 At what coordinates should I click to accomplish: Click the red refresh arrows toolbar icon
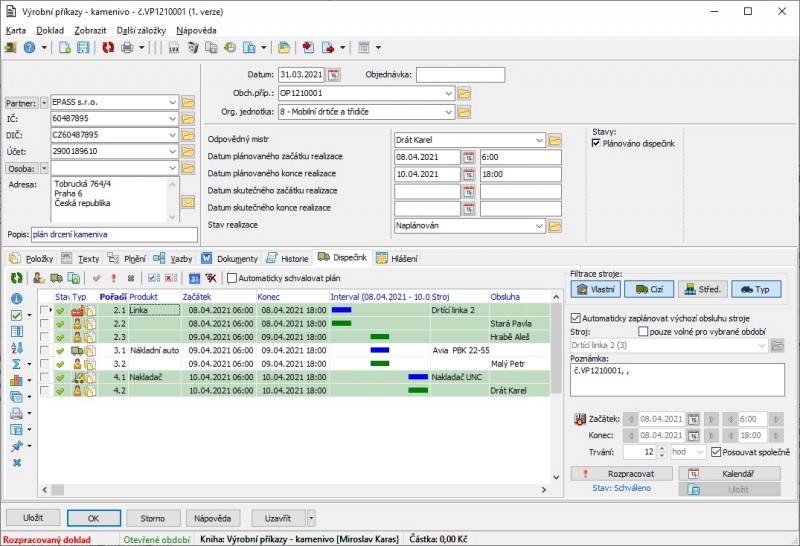click(108, 47)
